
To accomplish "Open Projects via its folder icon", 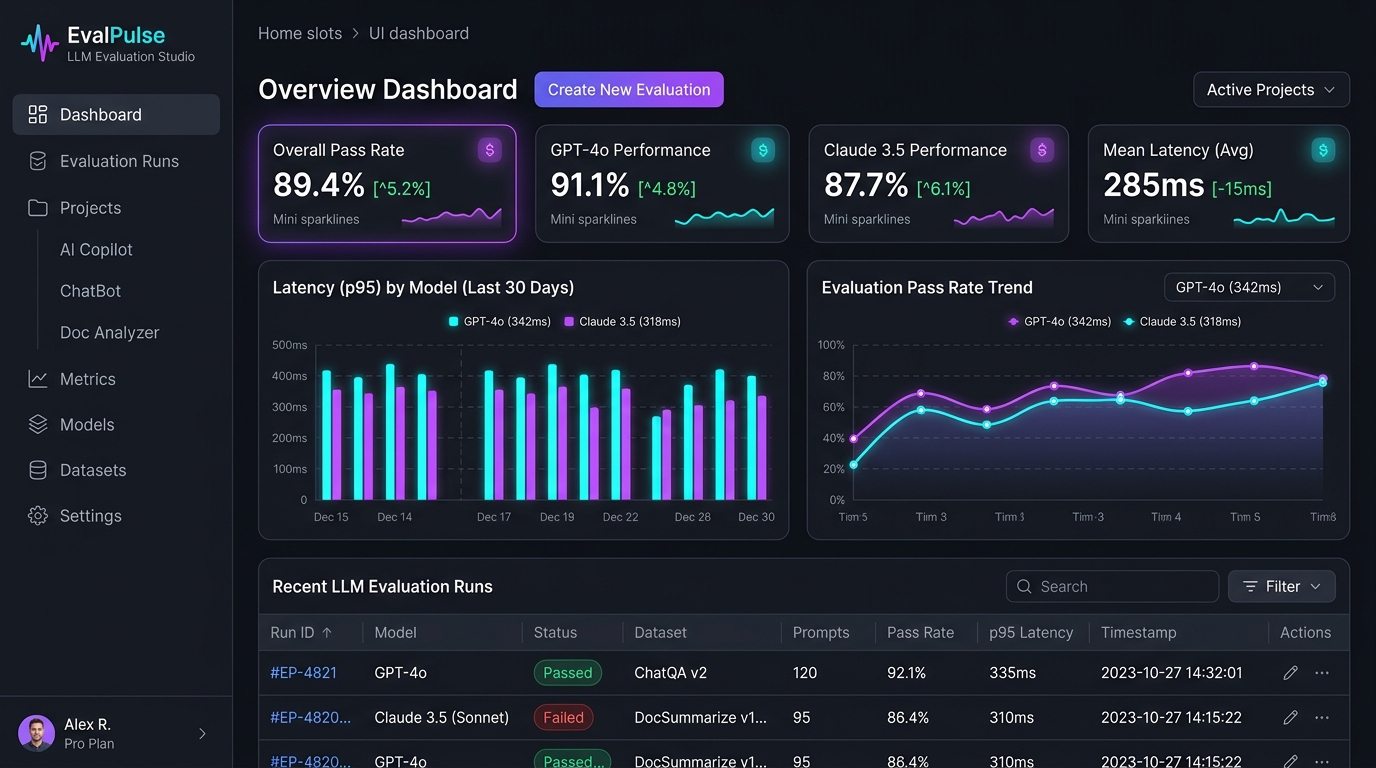I will 38,208.
